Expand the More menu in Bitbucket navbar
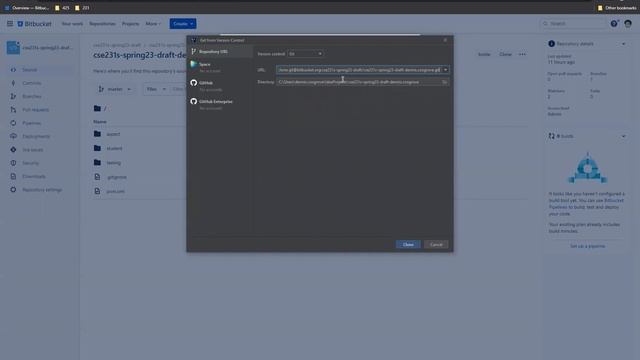This screenshot has width=640, height=360. [153, 24]
